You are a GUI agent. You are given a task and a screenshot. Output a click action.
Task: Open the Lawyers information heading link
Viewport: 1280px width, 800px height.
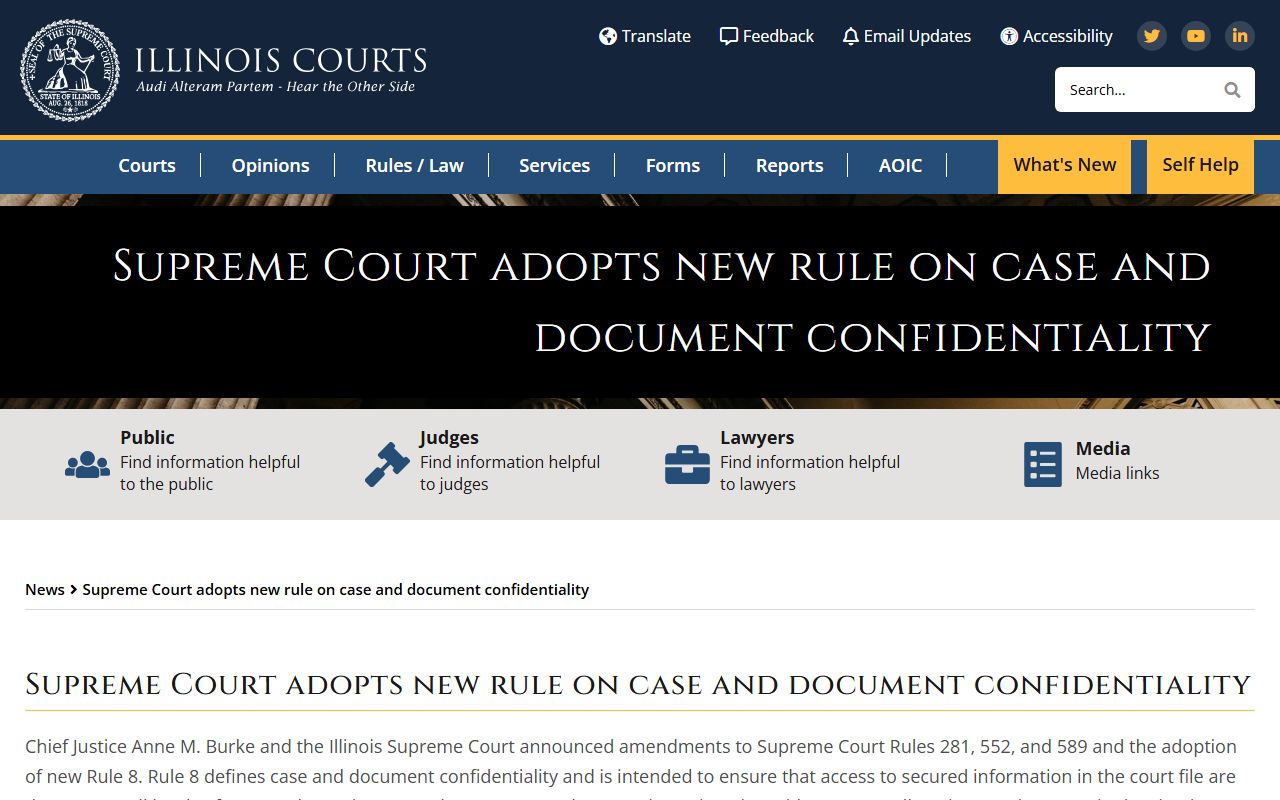pos(757,437)
